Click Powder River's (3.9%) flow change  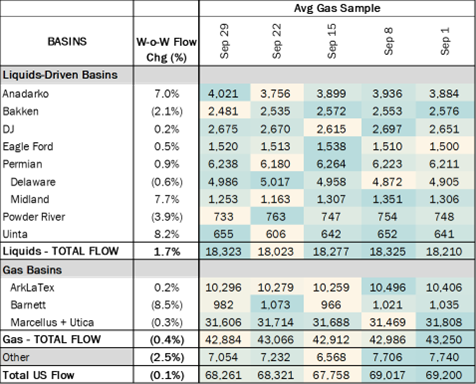coord(167,217)
